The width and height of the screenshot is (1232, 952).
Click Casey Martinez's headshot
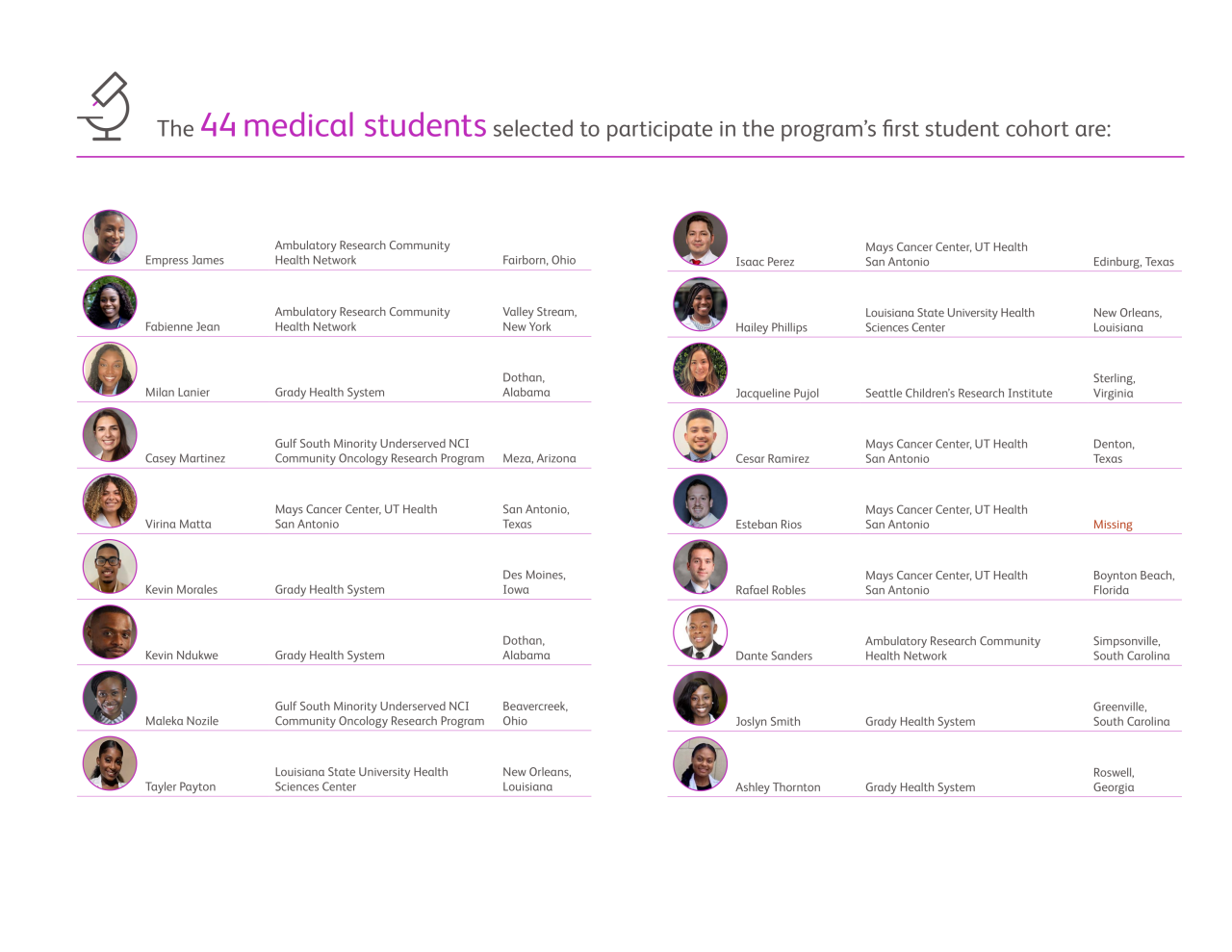click(110, 434)
